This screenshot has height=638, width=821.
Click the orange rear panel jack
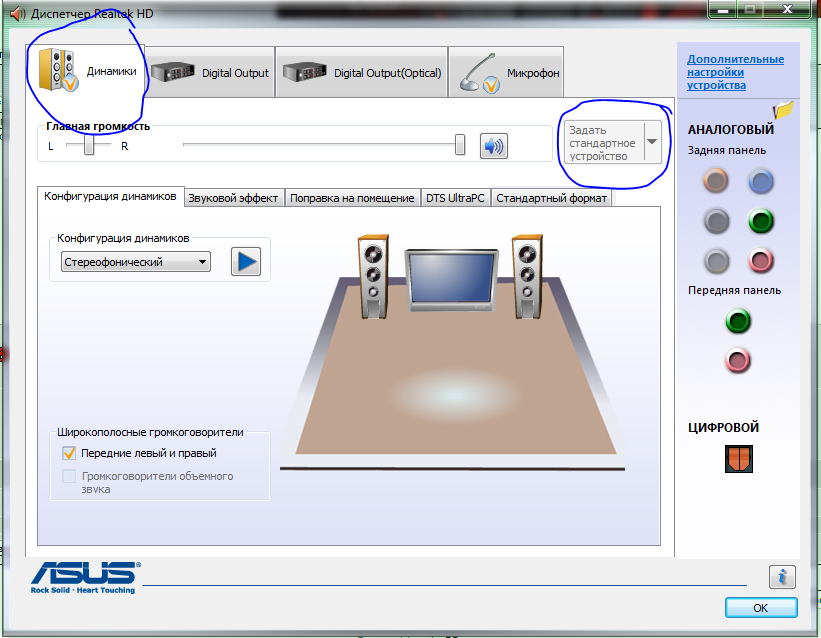716,181
